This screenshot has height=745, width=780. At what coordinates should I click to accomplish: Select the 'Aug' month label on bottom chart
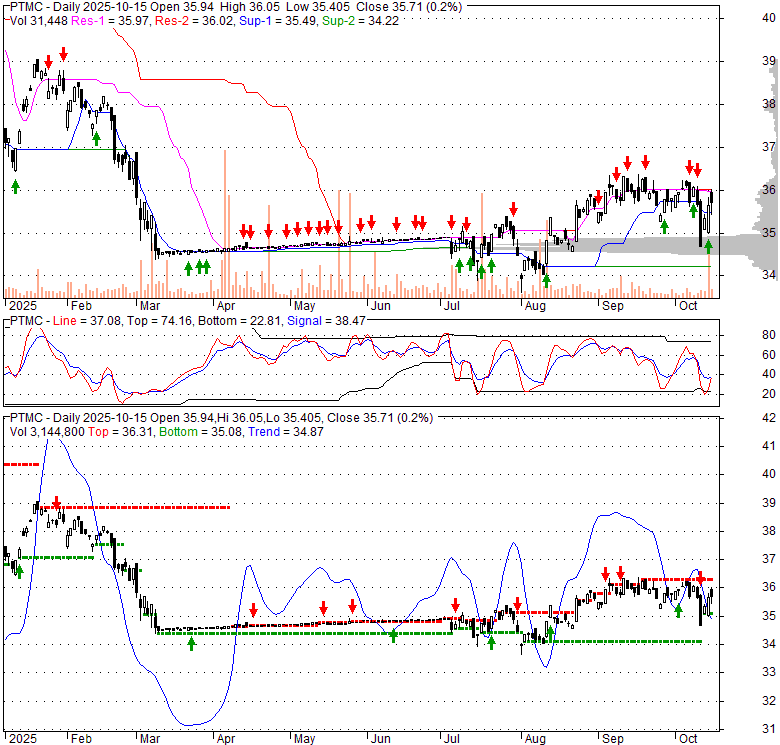pos(535,739)
